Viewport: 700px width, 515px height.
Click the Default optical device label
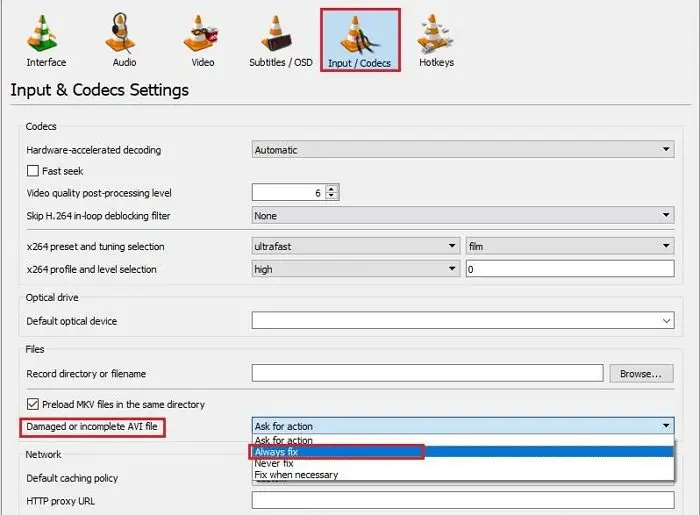tap(71, 321)
